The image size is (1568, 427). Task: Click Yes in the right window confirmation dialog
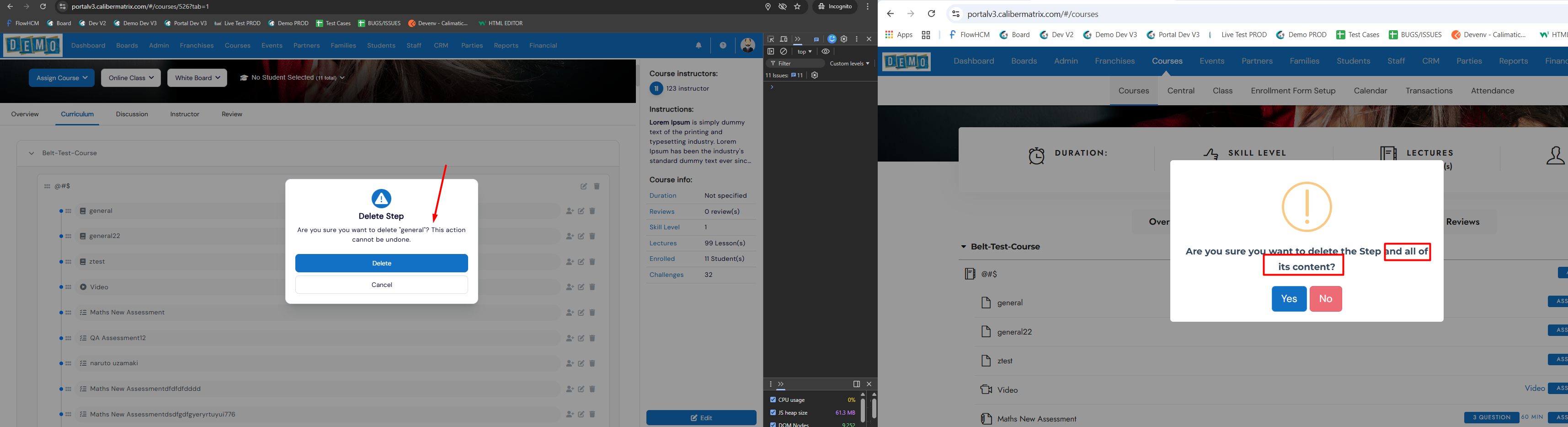point(1289,298)
